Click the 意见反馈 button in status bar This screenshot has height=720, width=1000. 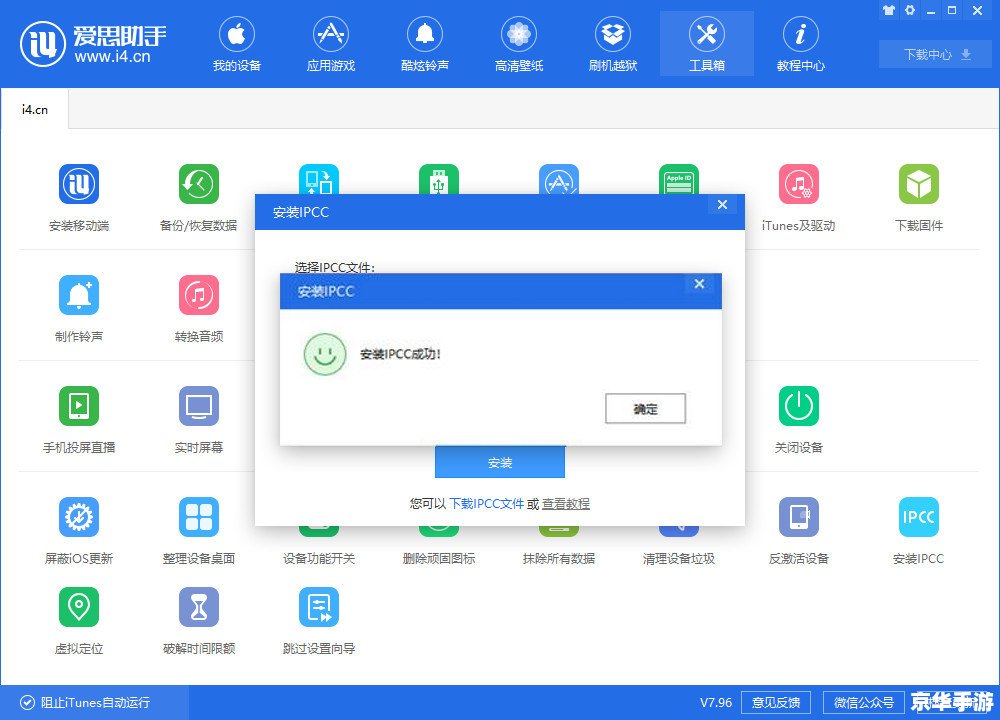776,702
